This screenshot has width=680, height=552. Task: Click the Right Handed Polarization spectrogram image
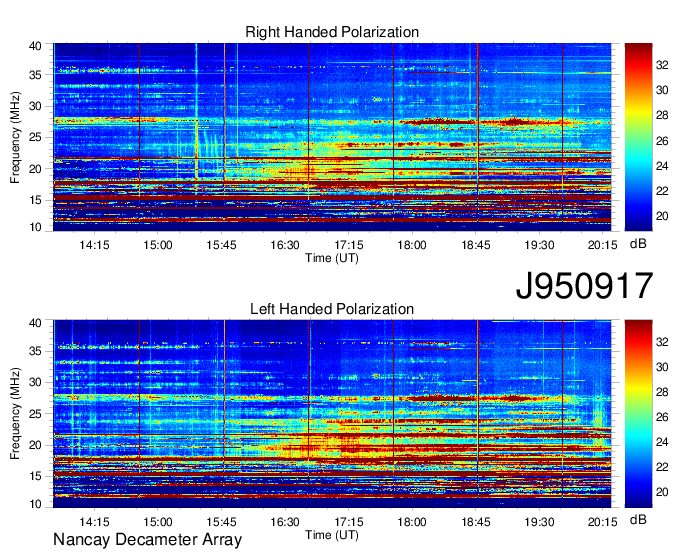pyautogui.click(x=332, y=137)
